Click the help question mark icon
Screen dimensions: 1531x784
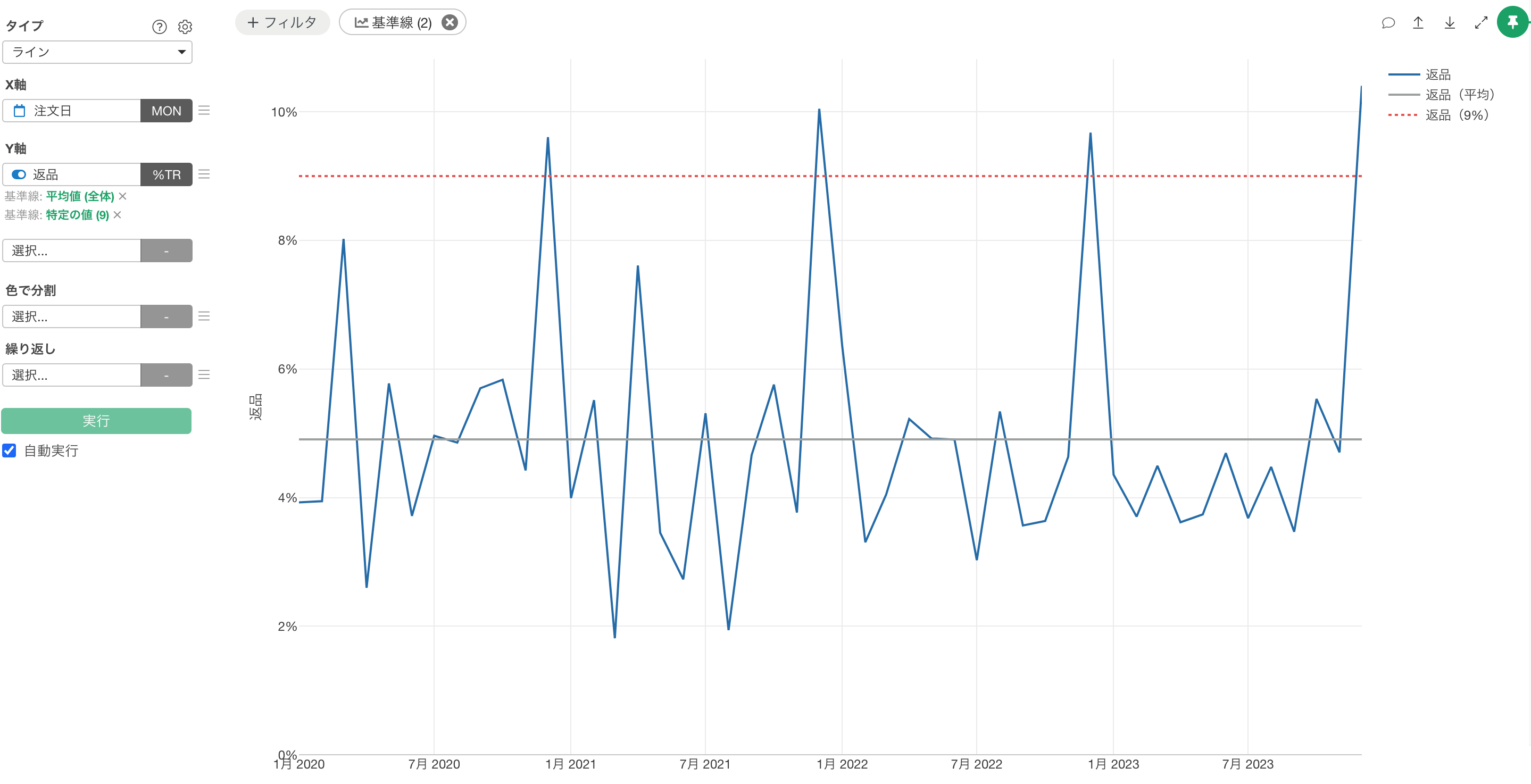pyautogui.click(x=159, y=27)
